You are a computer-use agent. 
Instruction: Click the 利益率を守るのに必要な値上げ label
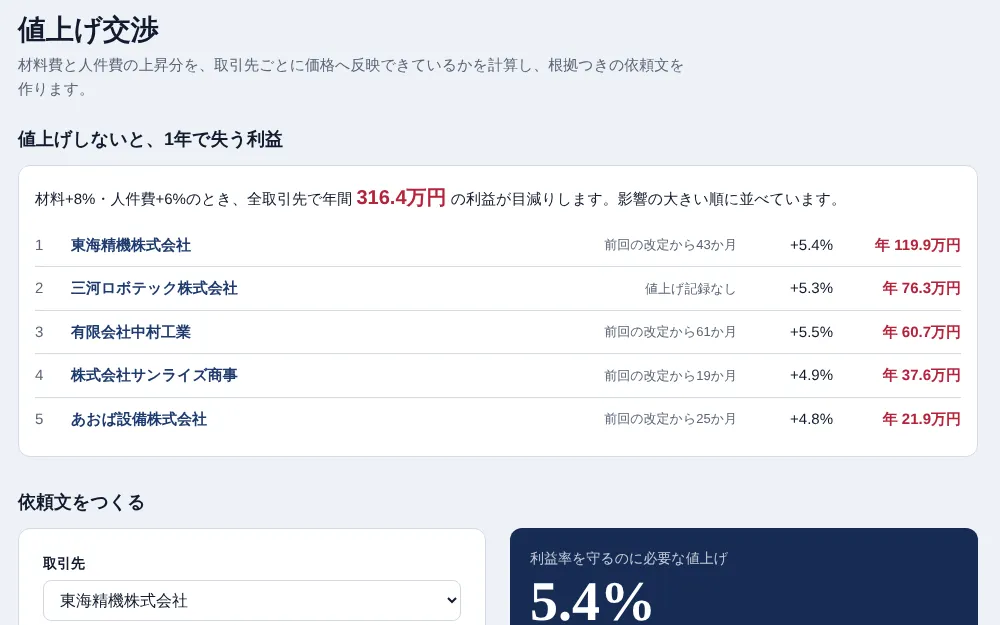point(628,559)
